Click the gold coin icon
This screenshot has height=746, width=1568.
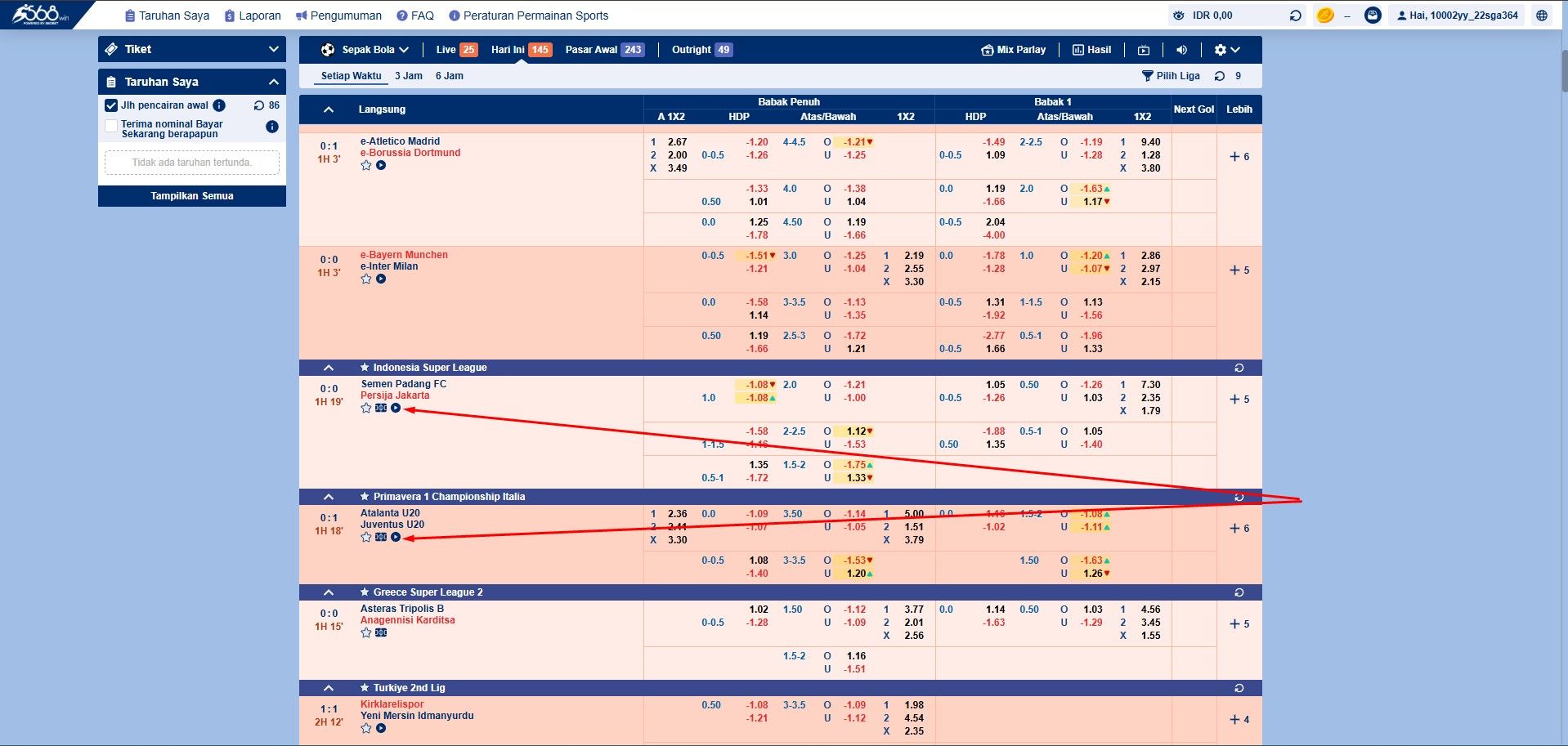point(1325,16)
